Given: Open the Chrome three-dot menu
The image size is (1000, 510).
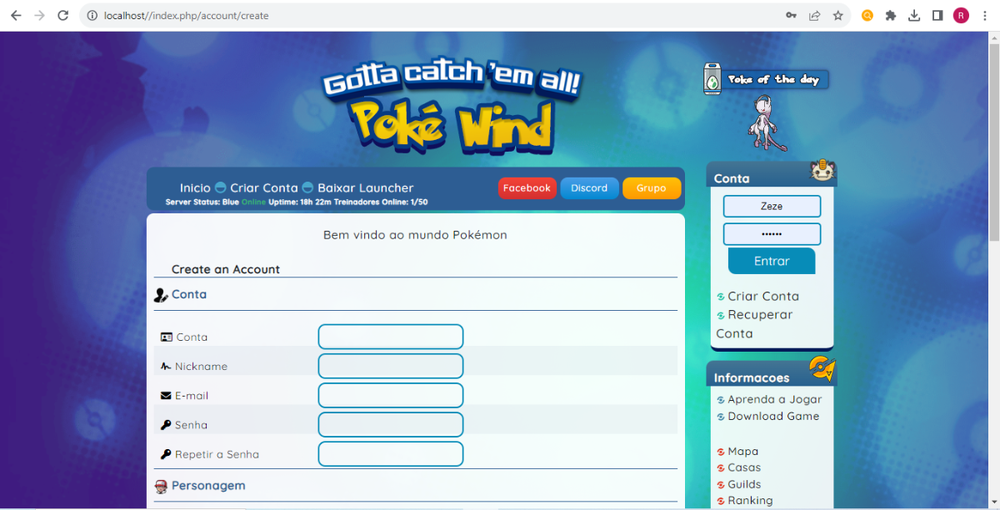Looking at the screenshot, I should click(x=985, y=16).
